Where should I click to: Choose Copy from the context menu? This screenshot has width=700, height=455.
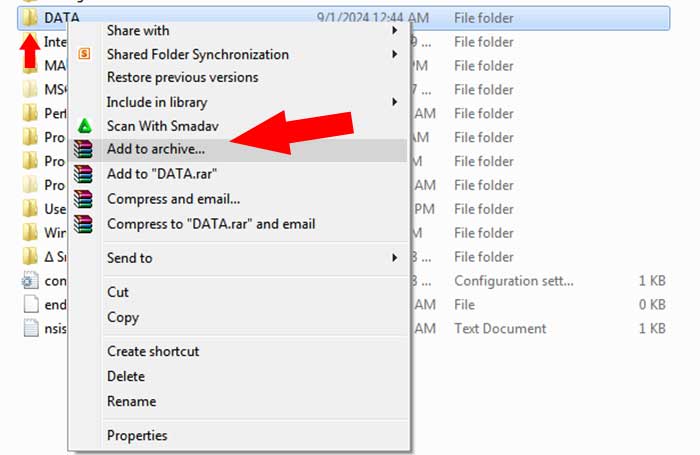click(123, 317)
